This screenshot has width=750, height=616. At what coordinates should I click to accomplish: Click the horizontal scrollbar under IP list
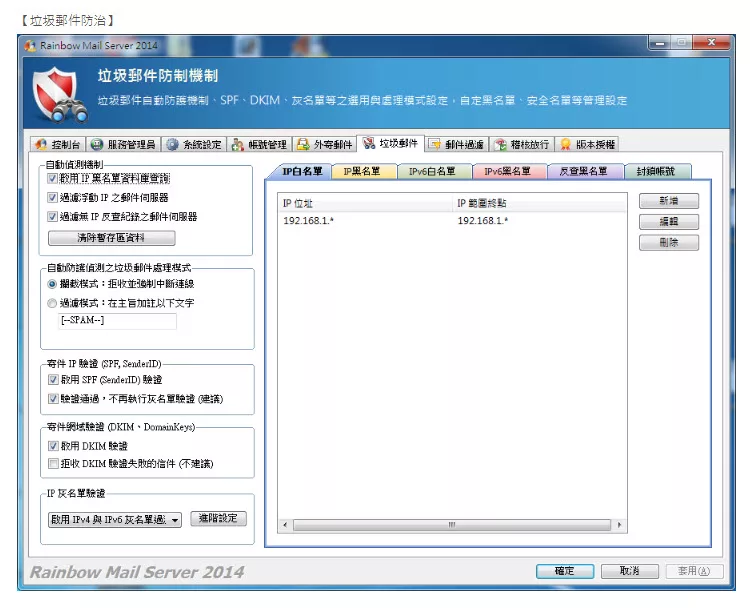point(451,525)
